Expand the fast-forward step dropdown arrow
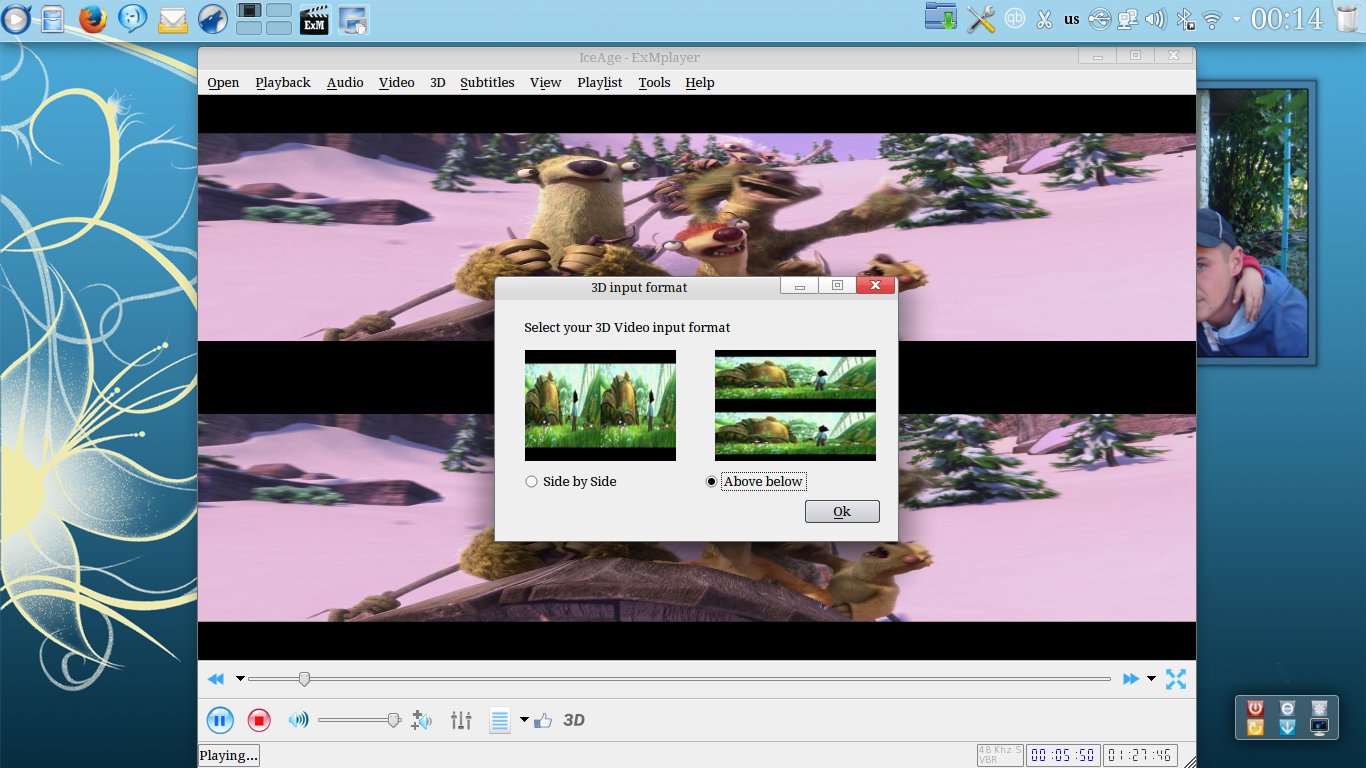The image size is (1366, 768). coord(1151,679)
